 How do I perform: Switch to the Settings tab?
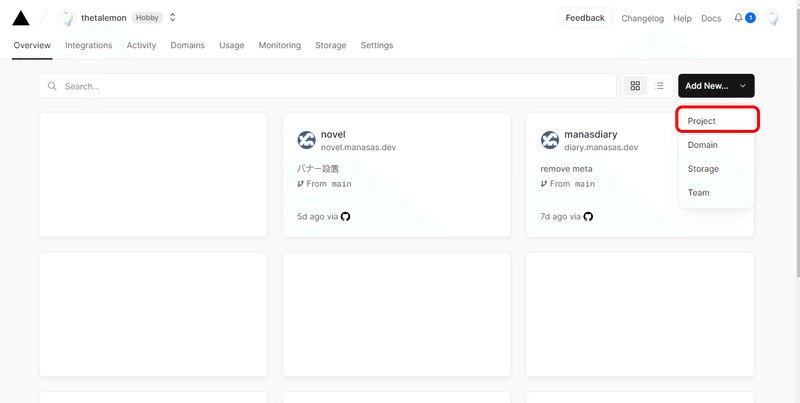pyautogui.click(x=377, y=45)
